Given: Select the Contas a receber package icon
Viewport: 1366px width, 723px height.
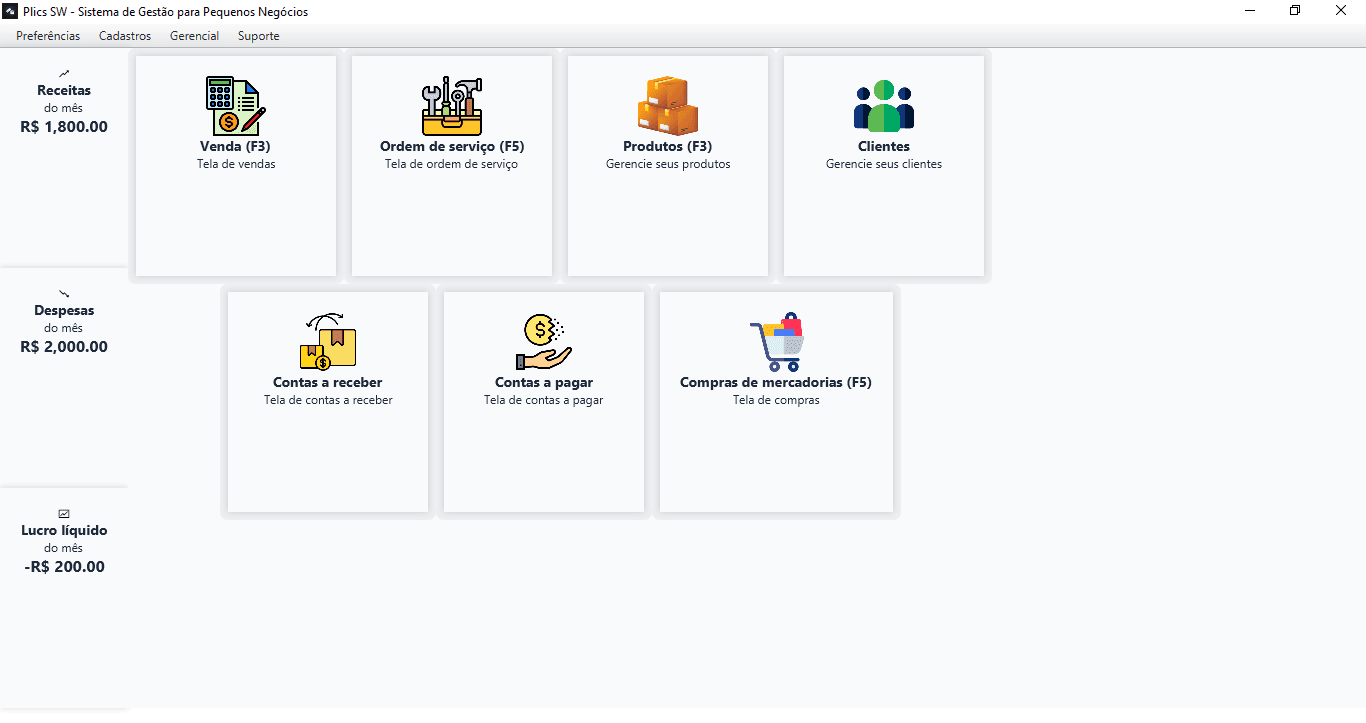Looking at the screenshot, I should click(x=327, y=340).
